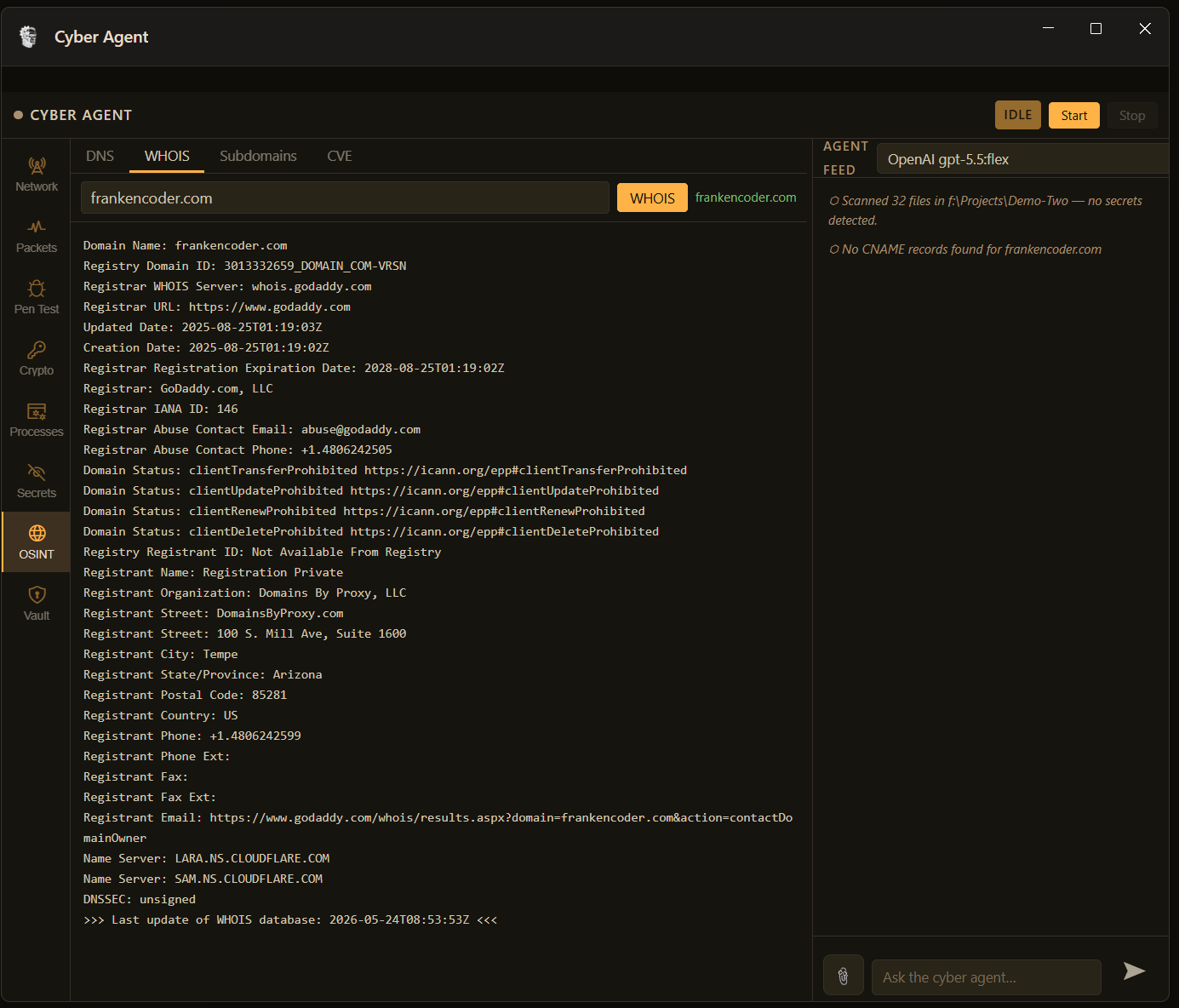
Task: Open the Processes sidebar section
Action: 37,420
